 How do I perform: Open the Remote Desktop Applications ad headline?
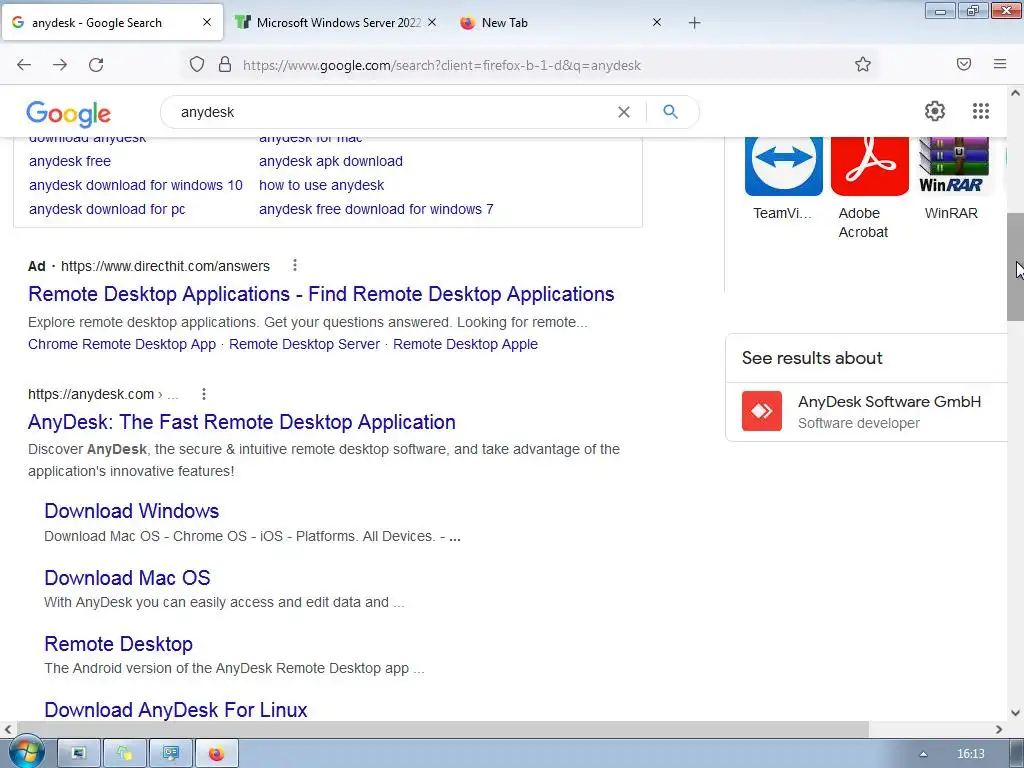click(321, 294)
